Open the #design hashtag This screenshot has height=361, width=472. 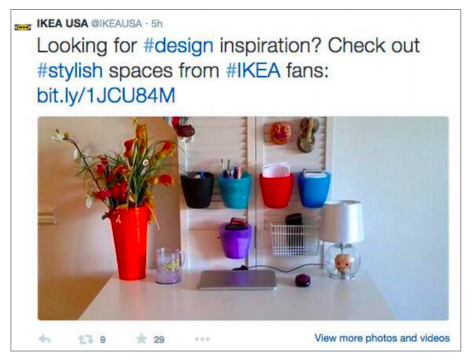(178, 46)
